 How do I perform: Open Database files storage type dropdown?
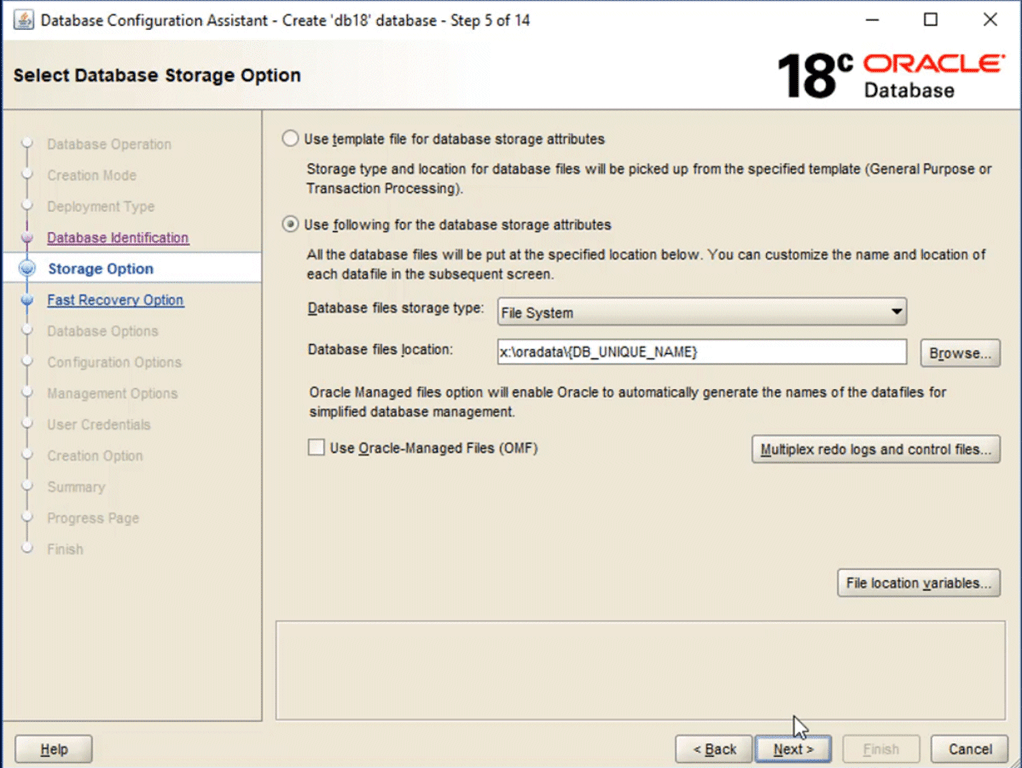(702, 312)
